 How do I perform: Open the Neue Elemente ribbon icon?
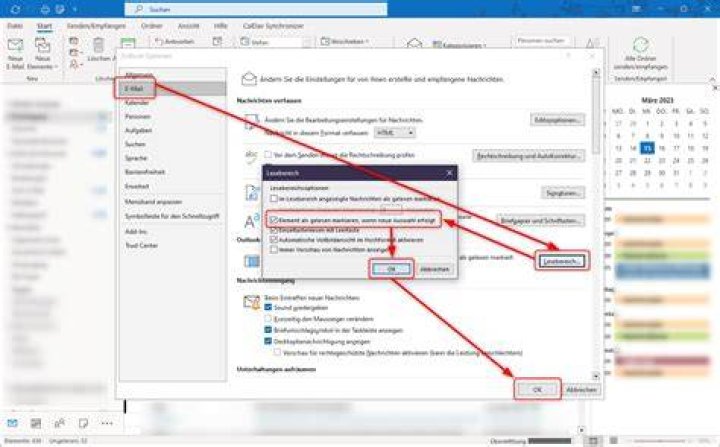click(x=42, y=46)
